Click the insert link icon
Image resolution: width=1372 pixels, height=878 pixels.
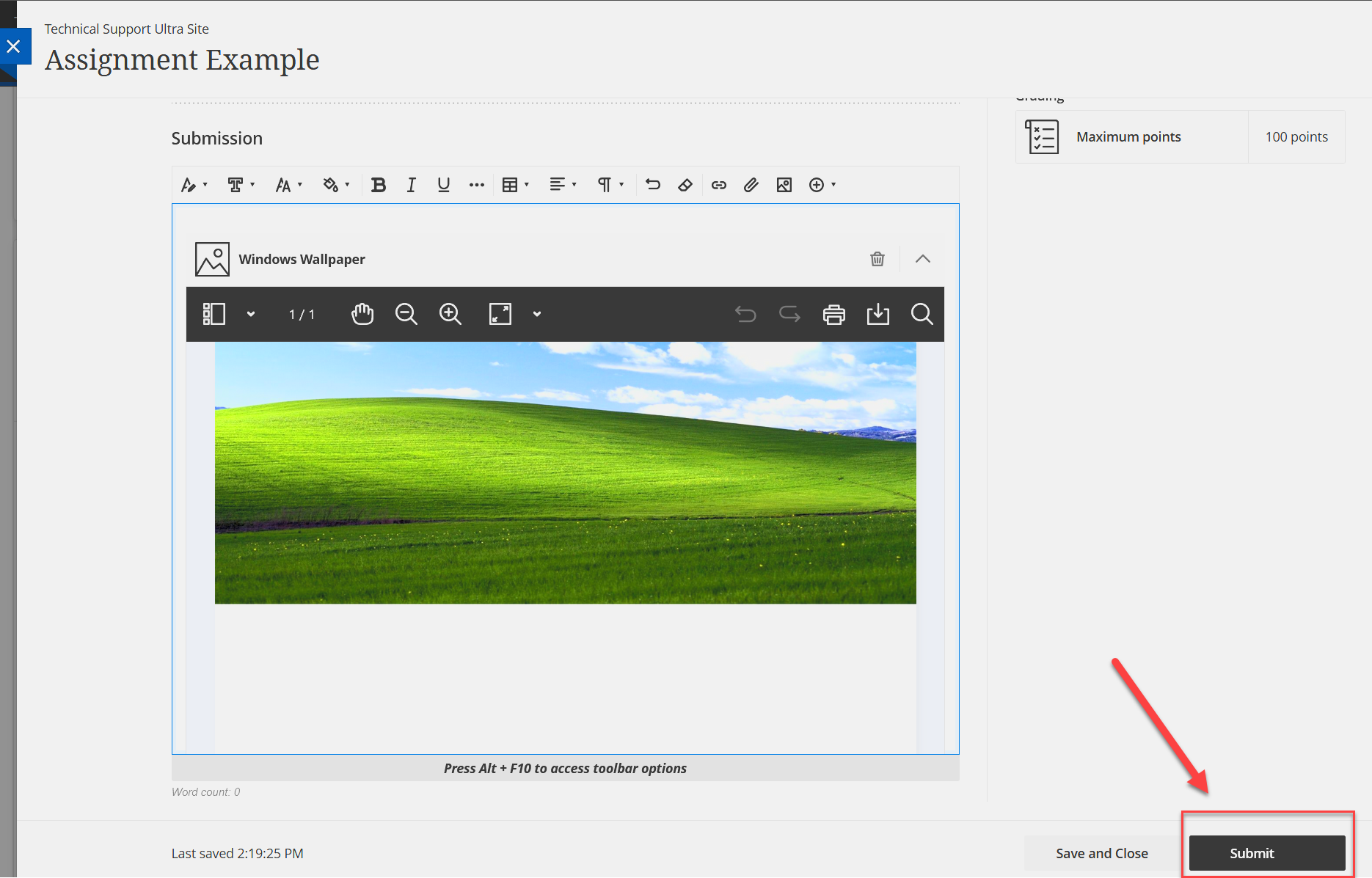[x=719, y=185]
